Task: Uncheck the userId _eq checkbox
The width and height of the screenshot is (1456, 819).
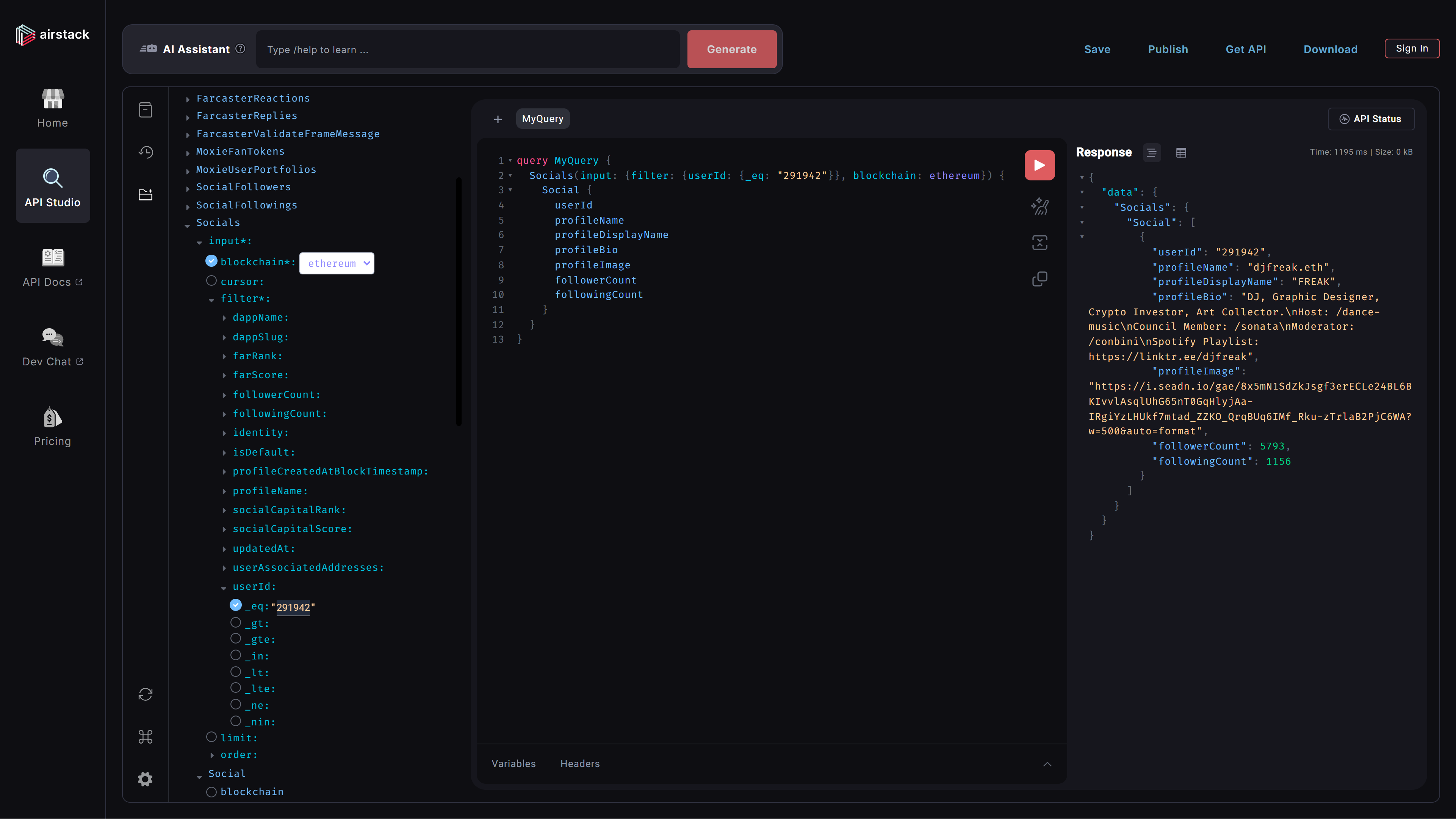Action: pos(236,605)
